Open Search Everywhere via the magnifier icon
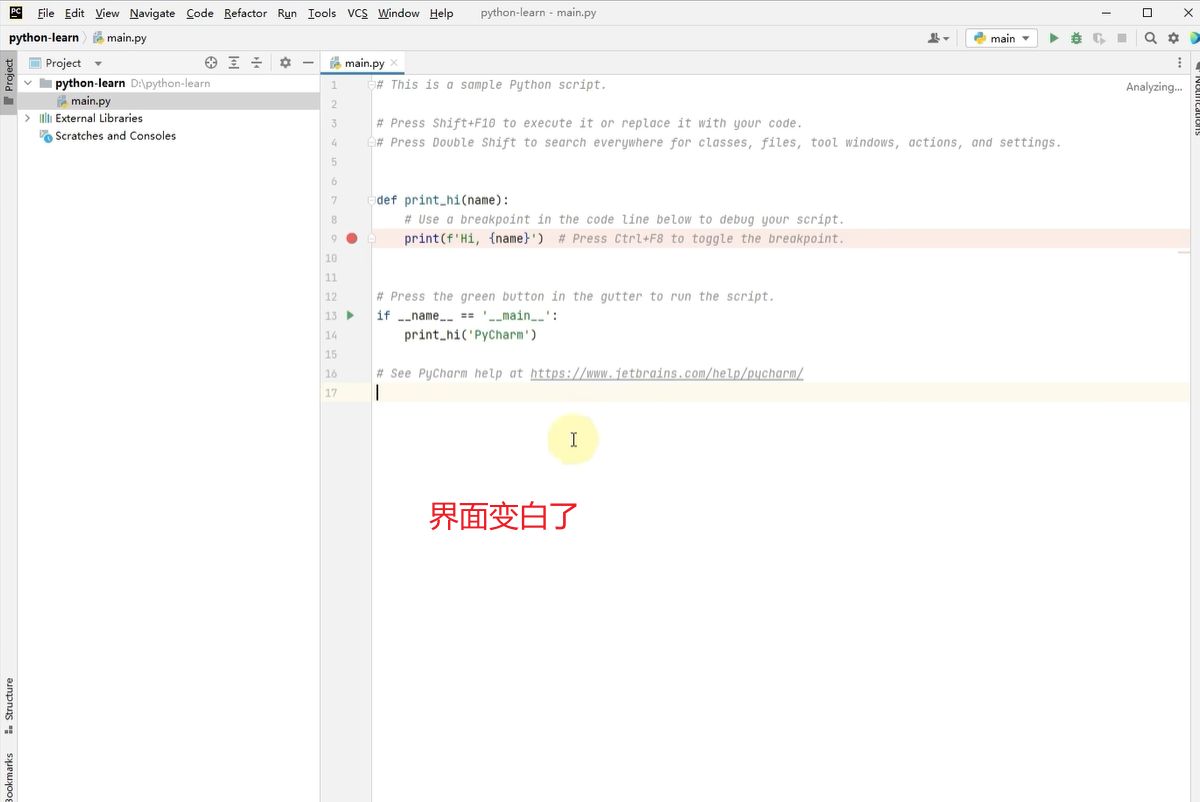Viewport: 1200px width, 802px height. (x=1151, y=38)
